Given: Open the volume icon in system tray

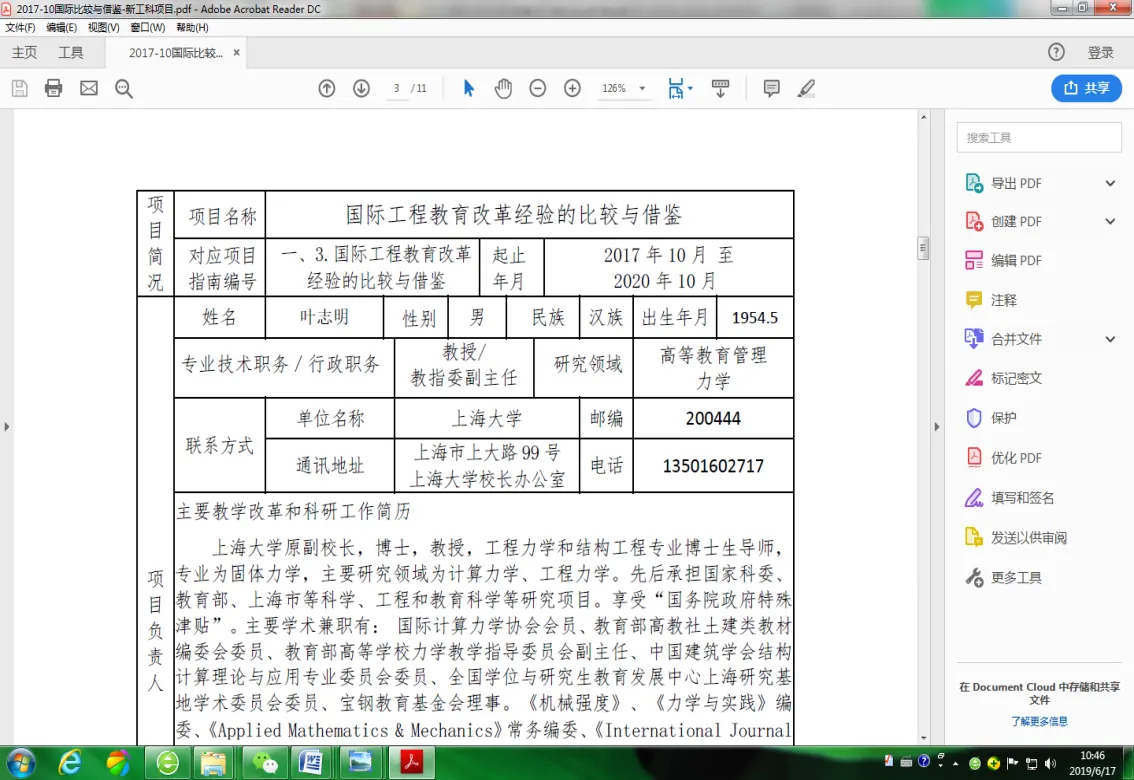Looking at the screenshot, I should [1050, 763].
